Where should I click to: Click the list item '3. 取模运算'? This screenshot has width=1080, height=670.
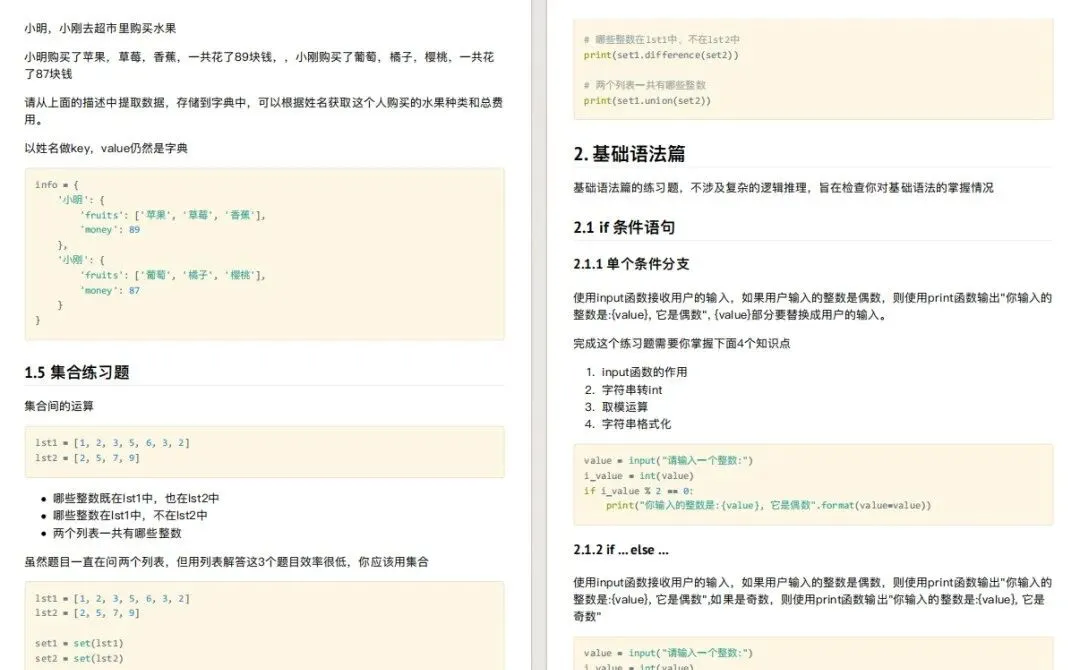click(616, 407)
